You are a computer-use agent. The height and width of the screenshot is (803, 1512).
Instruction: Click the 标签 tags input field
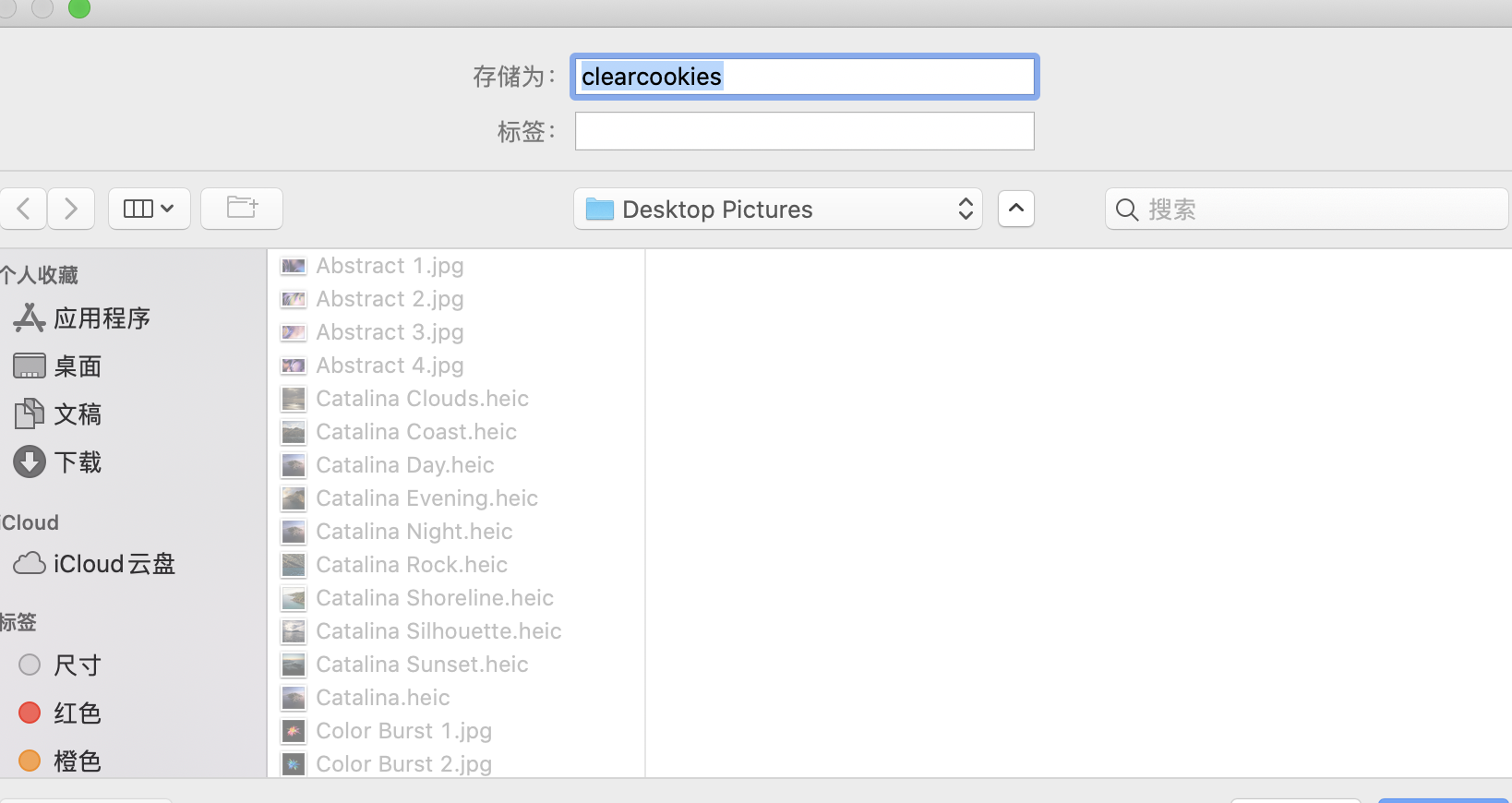pyautogui.click(x=804, y=131)
